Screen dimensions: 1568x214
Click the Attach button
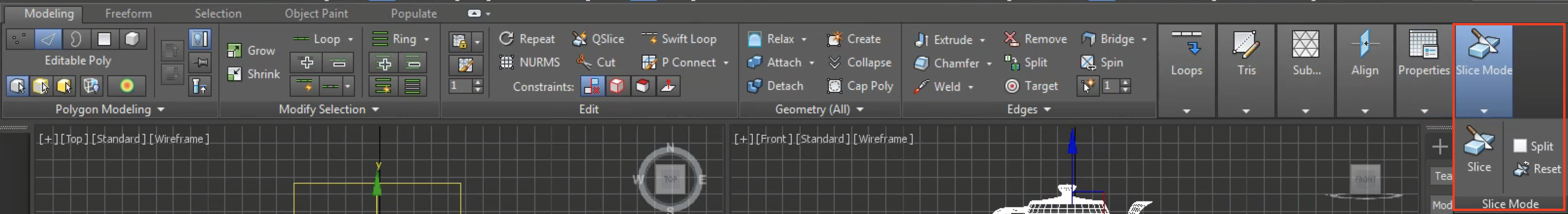pyautogui.click(x=774, y=62)
